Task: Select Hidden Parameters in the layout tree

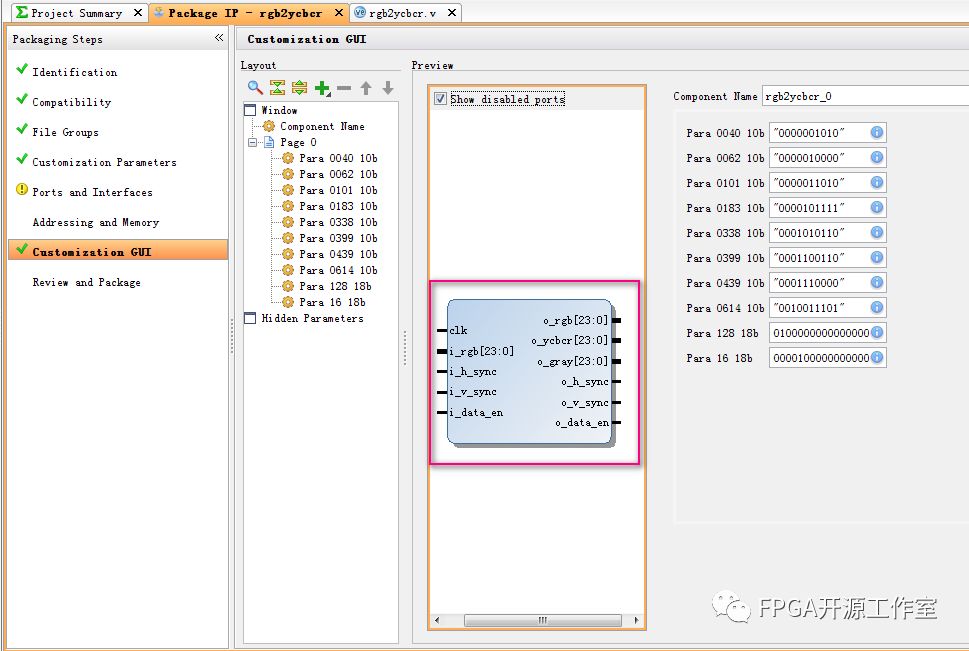Action: [312, 318]
